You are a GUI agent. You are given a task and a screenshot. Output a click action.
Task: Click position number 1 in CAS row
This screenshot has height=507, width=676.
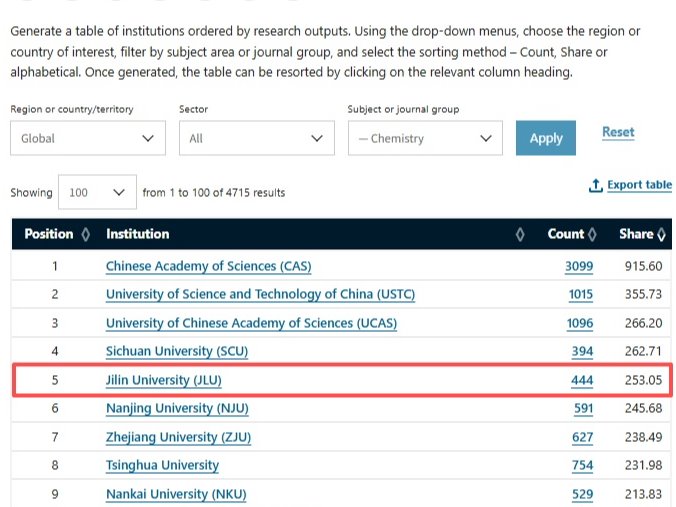pos(55,266)
